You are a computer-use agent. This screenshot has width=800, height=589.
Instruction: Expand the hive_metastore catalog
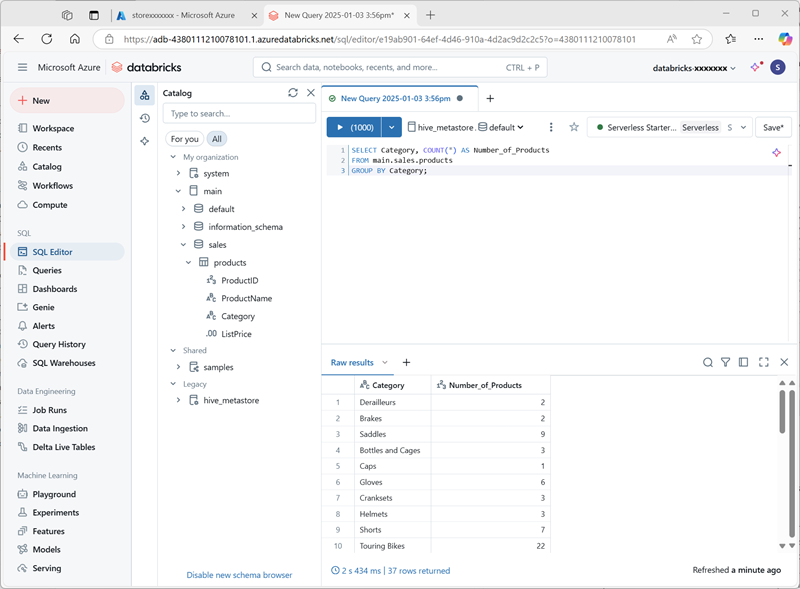point(178,400)
